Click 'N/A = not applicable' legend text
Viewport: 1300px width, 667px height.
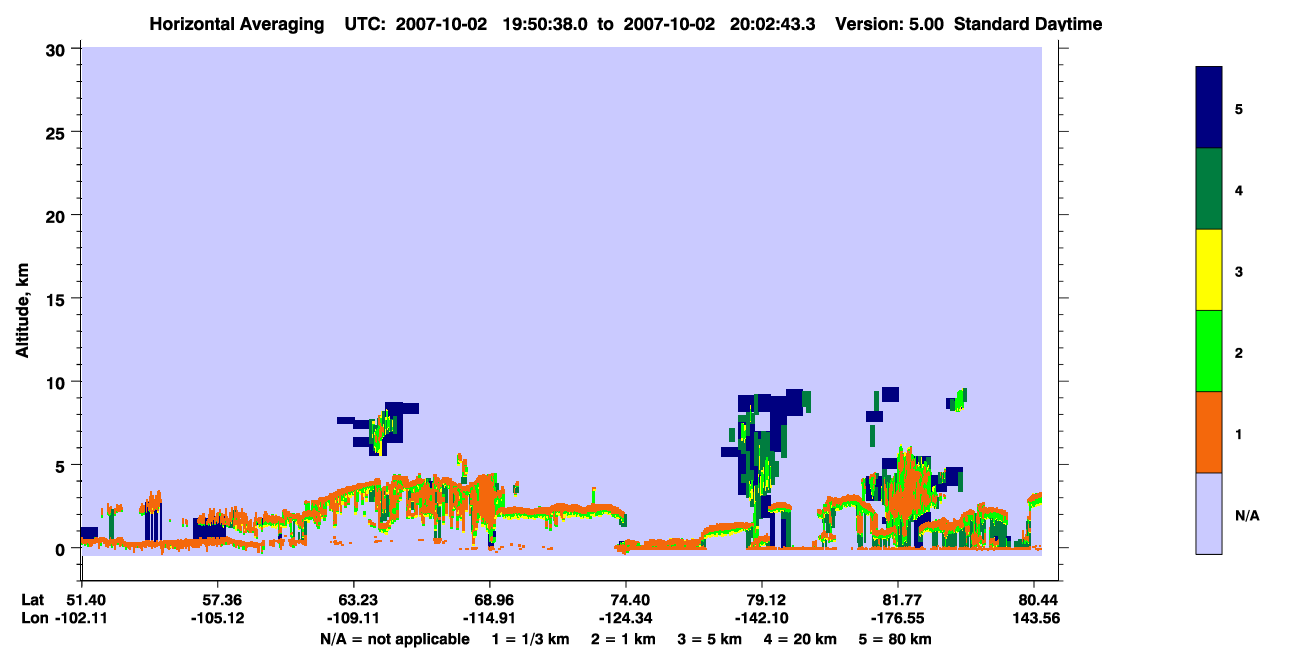[x=394, y=639]
